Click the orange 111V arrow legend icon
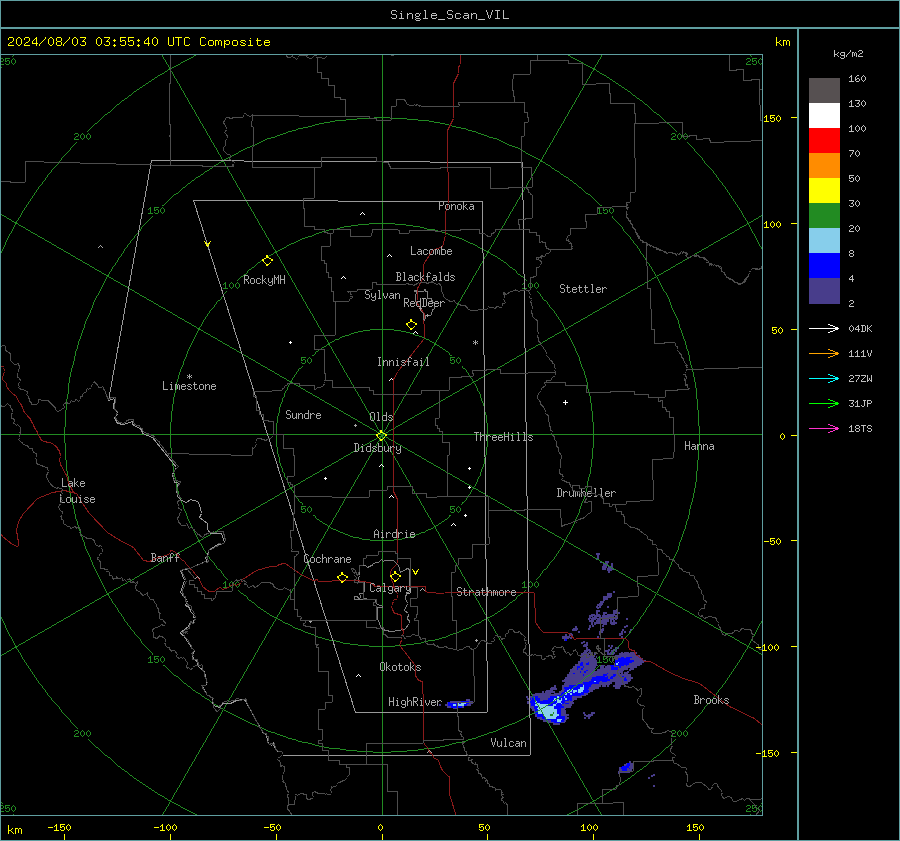This screenshot has height=841, width=900. [824, 354]
